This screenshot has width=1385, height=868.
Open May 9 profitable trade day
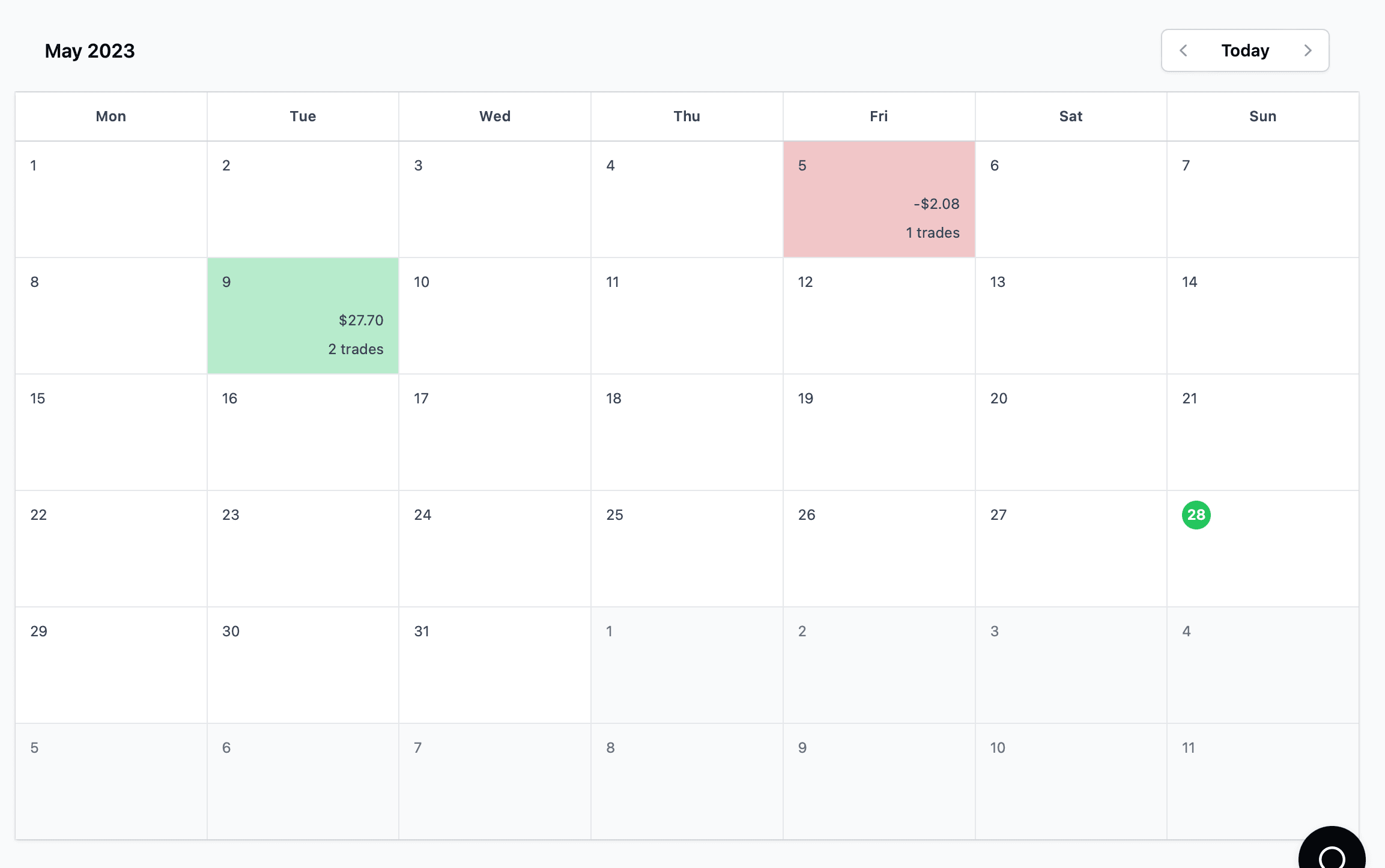coord(303,316)
